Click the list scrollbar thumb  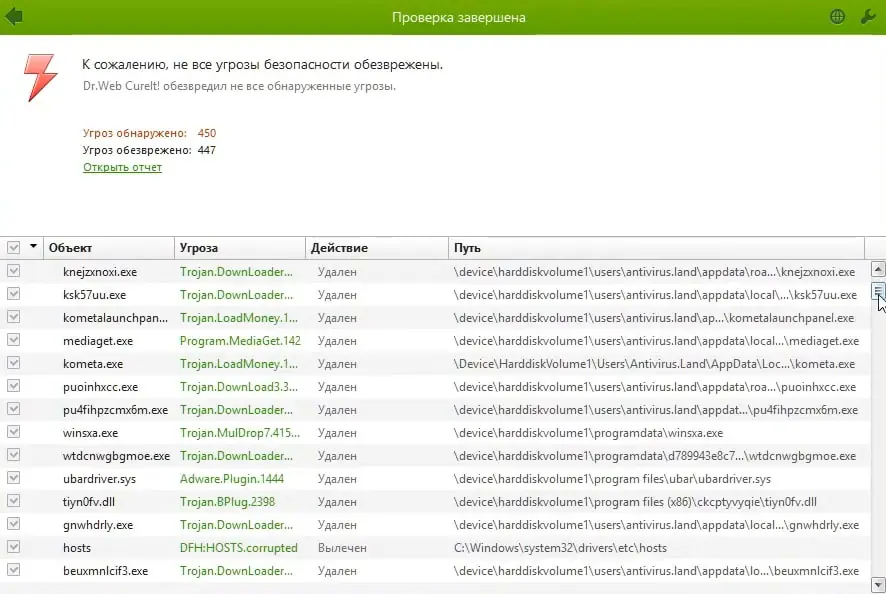[878, 292]
